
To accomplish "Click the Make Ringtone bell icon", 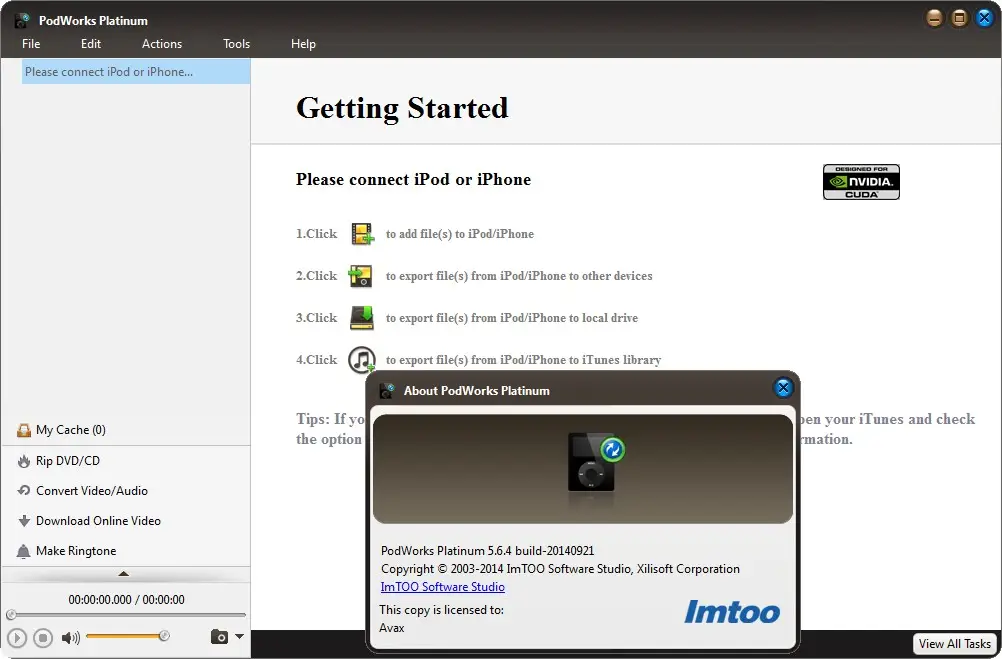I will [24, 551].
